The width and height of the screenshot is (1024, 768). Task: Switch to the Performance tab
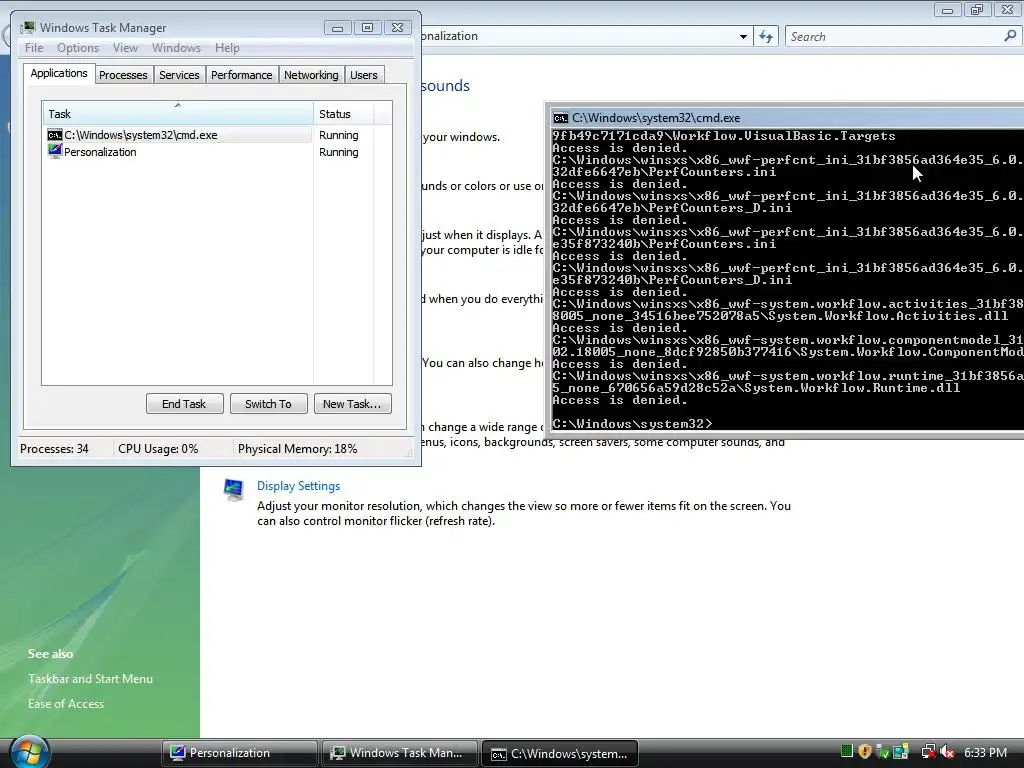click(x=242, y=75)
